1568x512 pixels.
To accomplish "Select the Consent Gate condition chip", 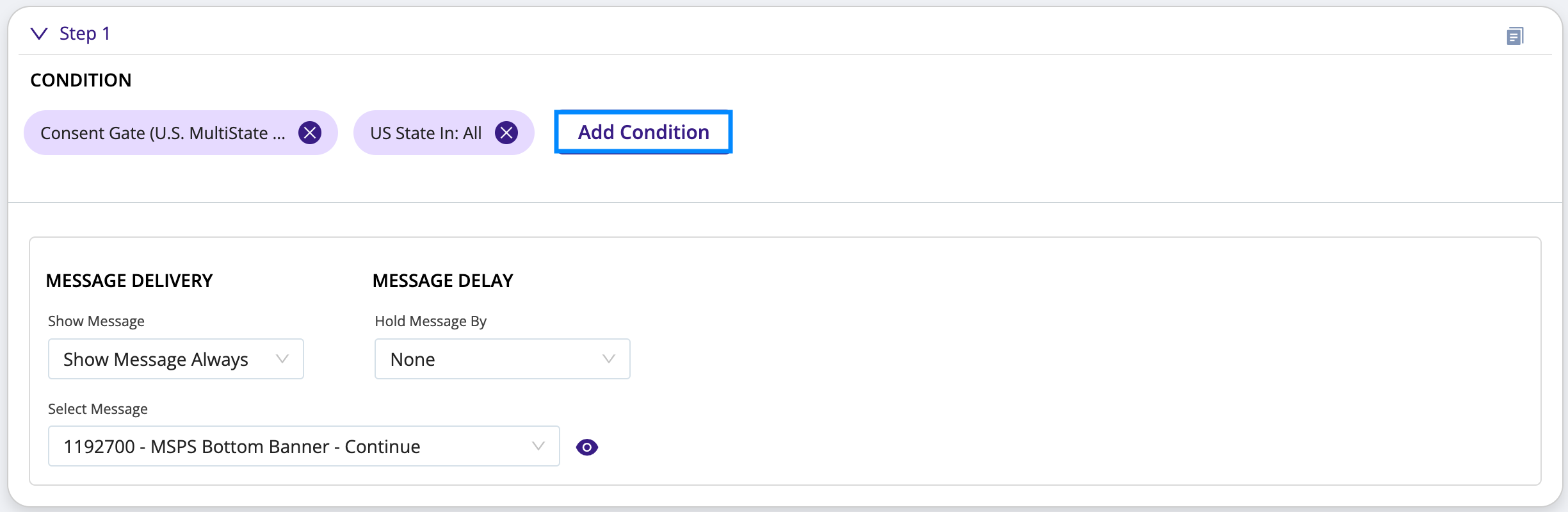I will (x=163, y=133).
